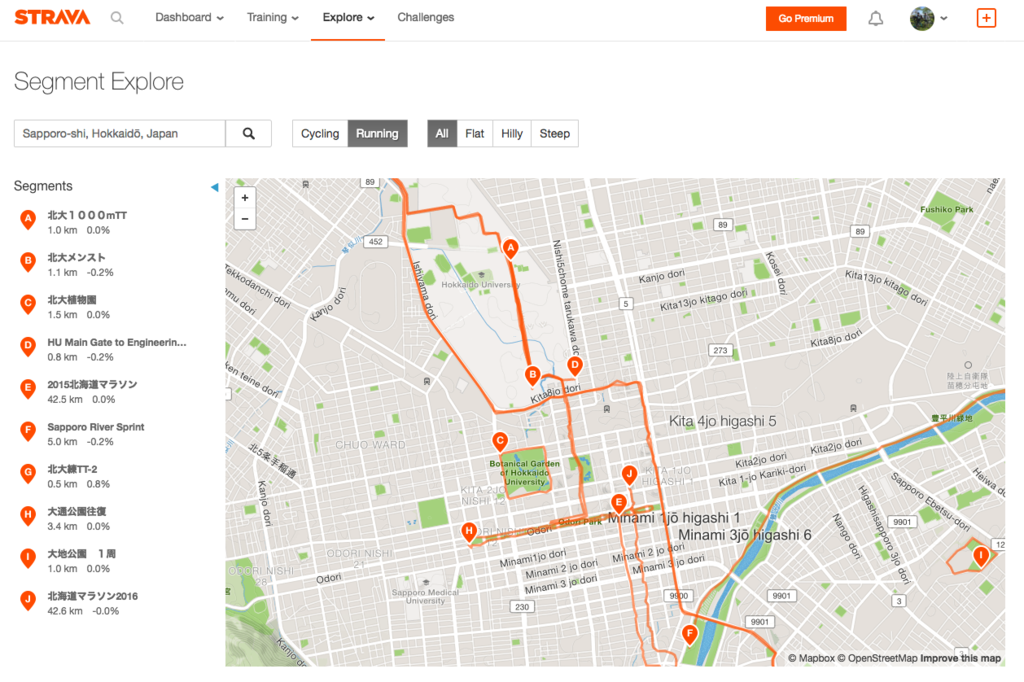Click list pin I for 大地公園 1周

click(x=27, y=558)
